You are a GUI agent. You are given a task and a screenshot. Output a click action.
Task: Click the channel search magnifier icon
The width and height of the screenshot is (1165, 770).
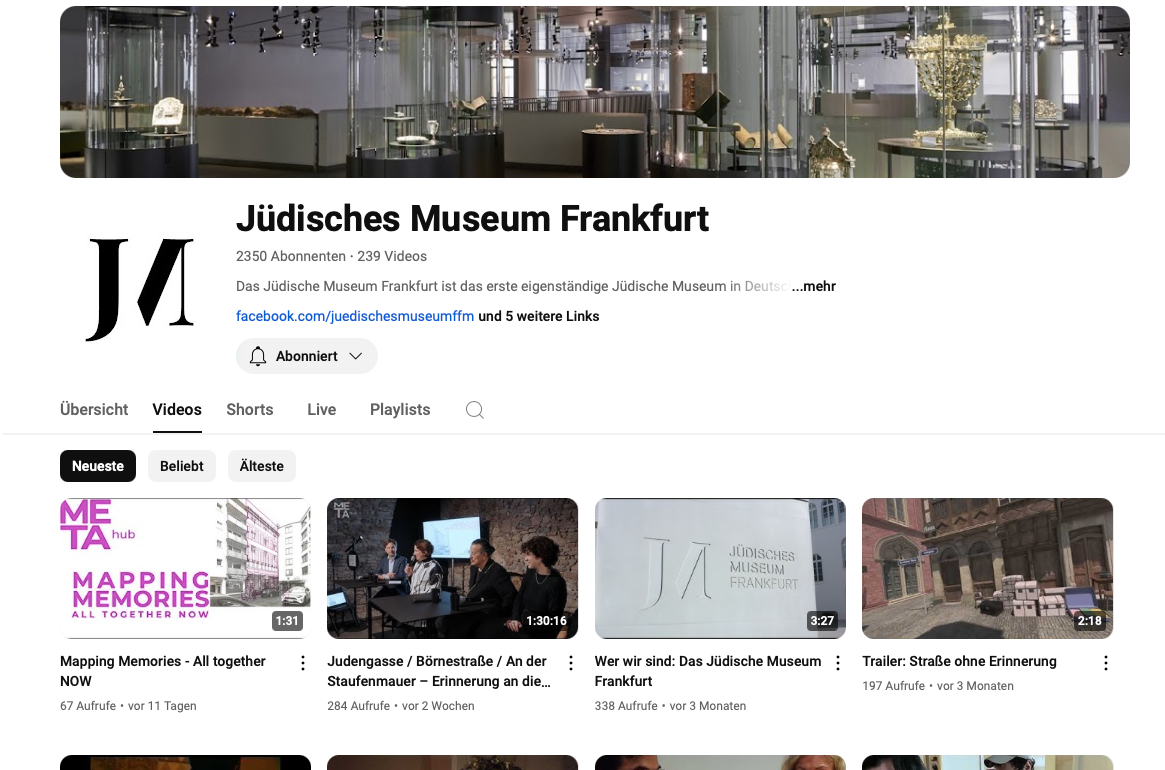[475, 410]
